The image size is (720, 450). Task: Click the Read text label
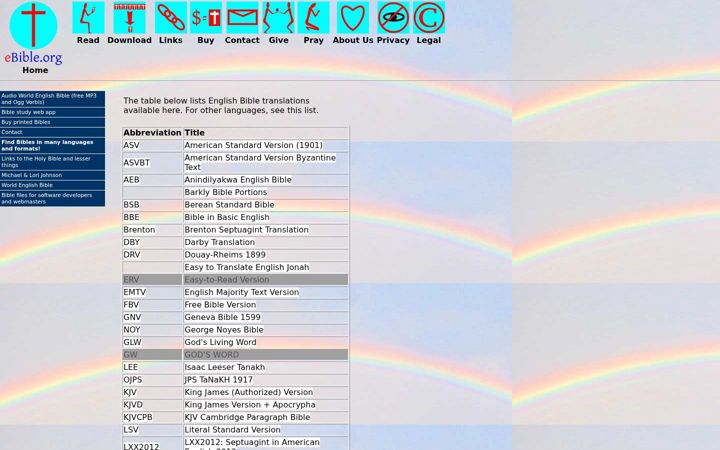click(88, 40)
